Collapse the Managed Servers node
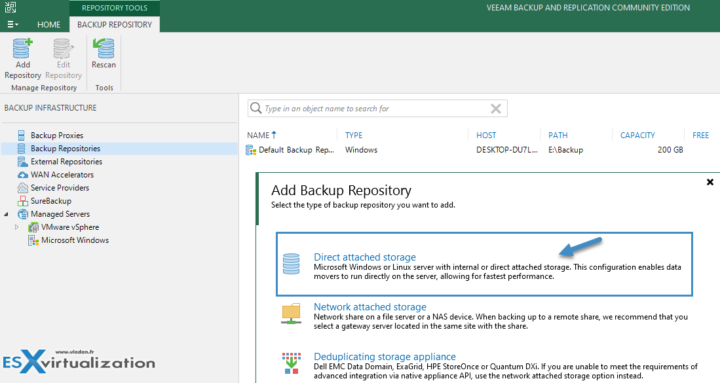 (6, 214)
